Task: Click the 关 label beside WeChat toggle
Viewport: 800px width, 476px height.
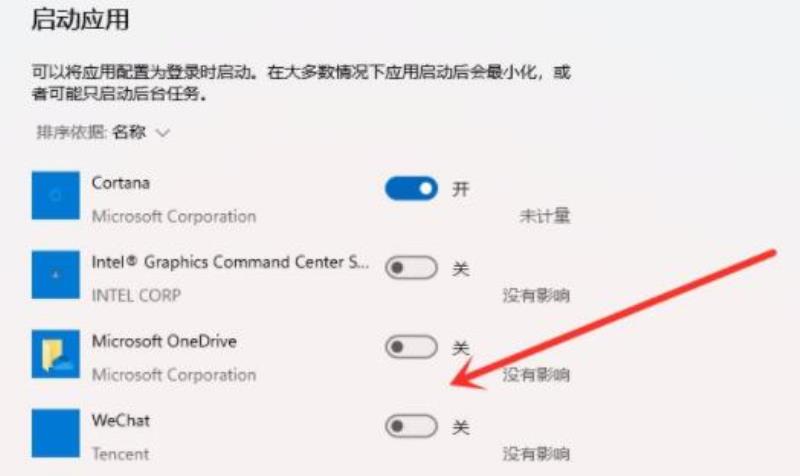Action: (460, 427)
